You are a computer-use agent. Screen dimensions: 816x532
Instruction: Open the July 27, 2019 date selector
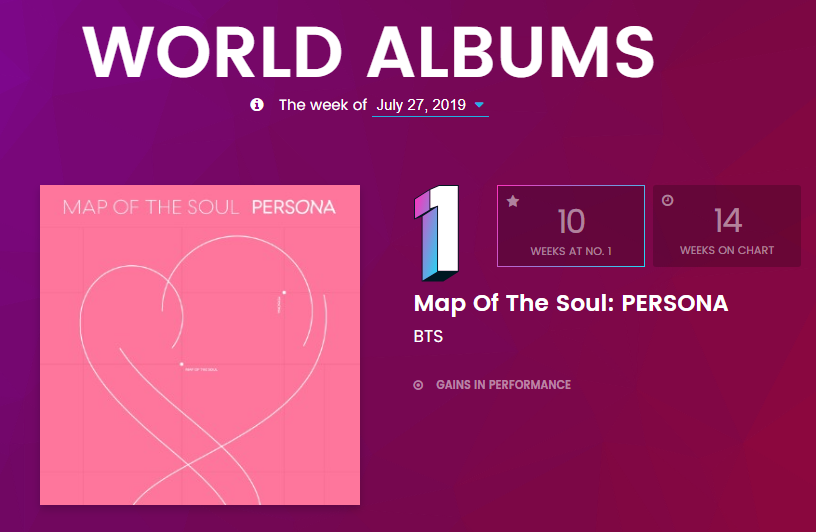420,105
